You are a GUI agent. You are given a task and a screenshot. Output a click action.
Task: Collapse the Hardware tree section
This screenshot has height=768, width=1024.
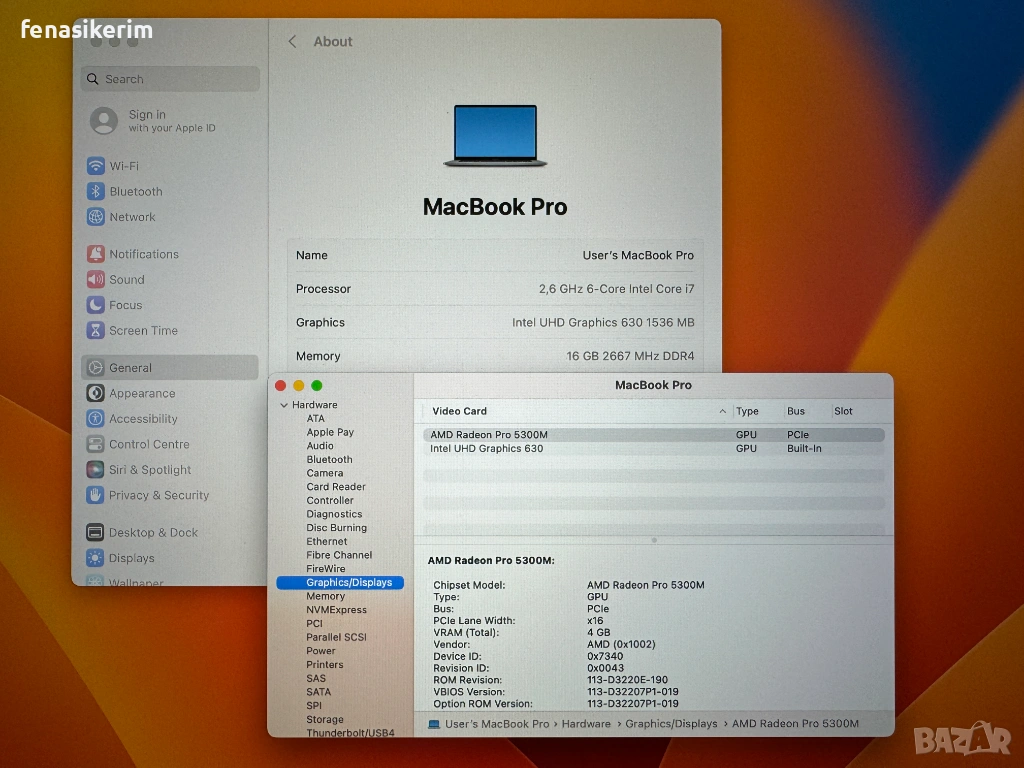click(x=284, y=405)
